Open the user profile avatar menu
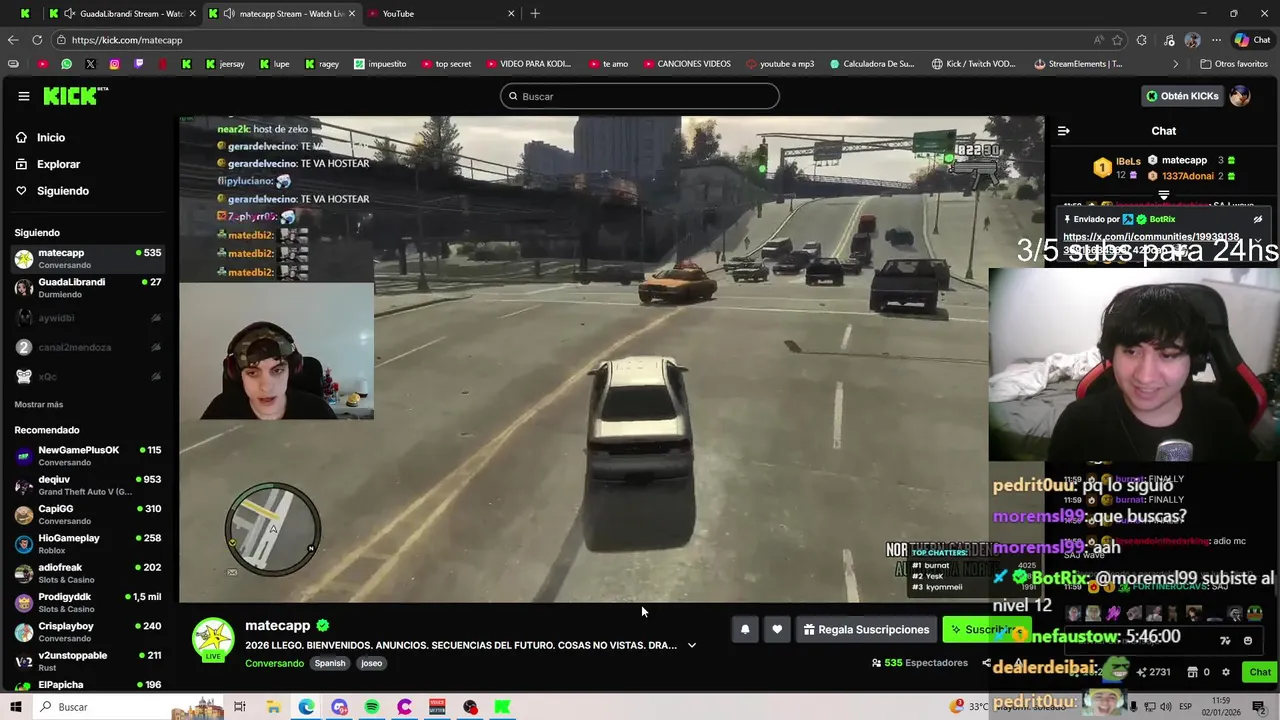This screenshot has height=720, width=1280. (x=1240, y=96)
